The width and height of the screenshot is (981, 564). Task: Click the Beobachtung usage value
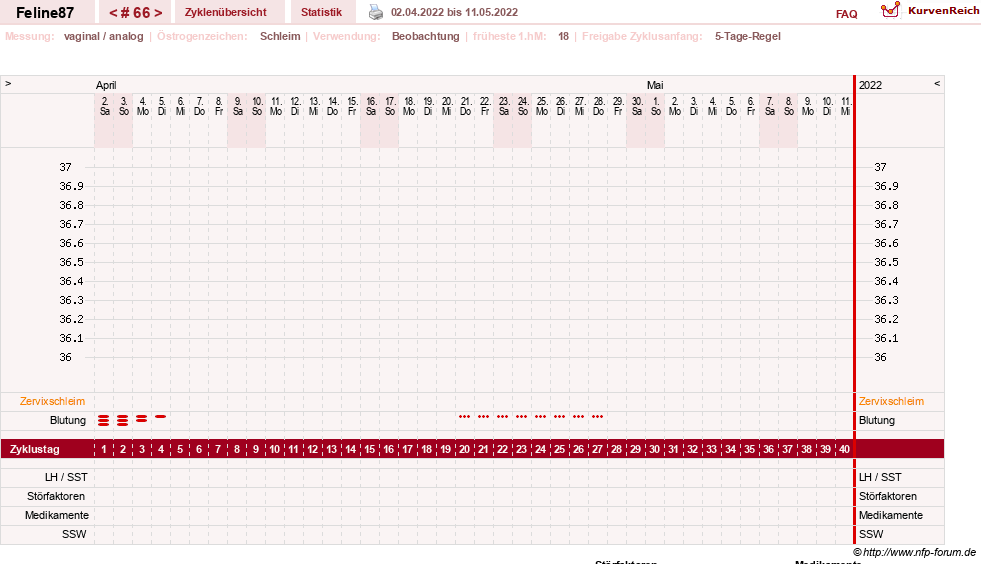pyautogui.click(x=425, y=36)
